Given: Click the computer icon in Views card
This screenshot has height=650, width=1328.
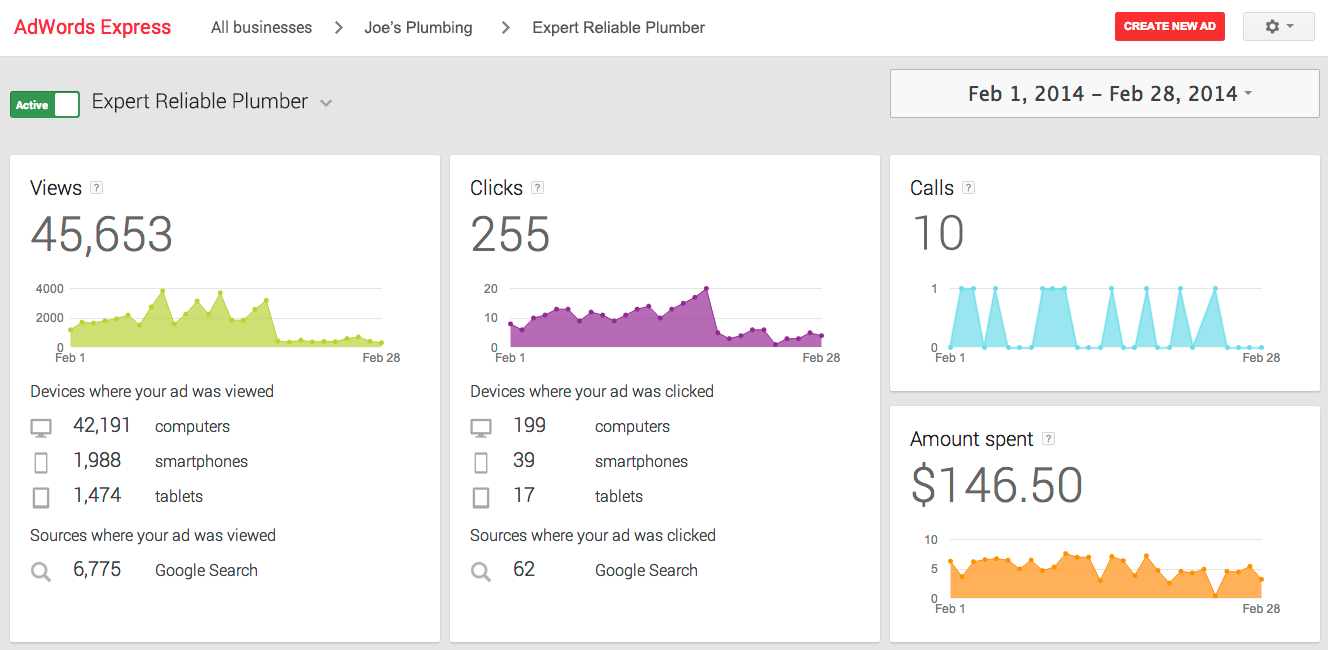Looking at the screenshot, I should tap(41, 428).
